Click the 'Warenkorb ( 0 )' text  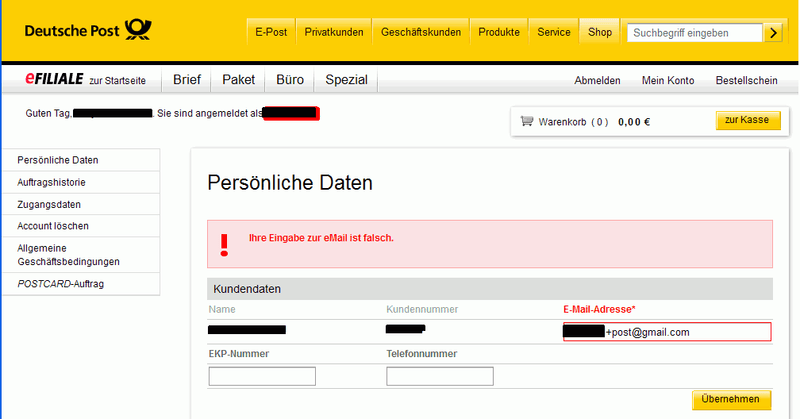click(x=573, y=122)
